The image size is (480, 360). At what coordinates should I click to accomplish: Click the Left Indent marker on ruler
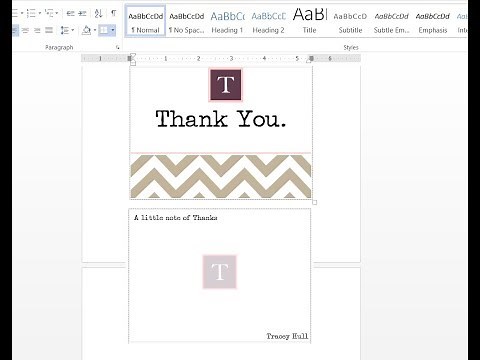[133, 63]
